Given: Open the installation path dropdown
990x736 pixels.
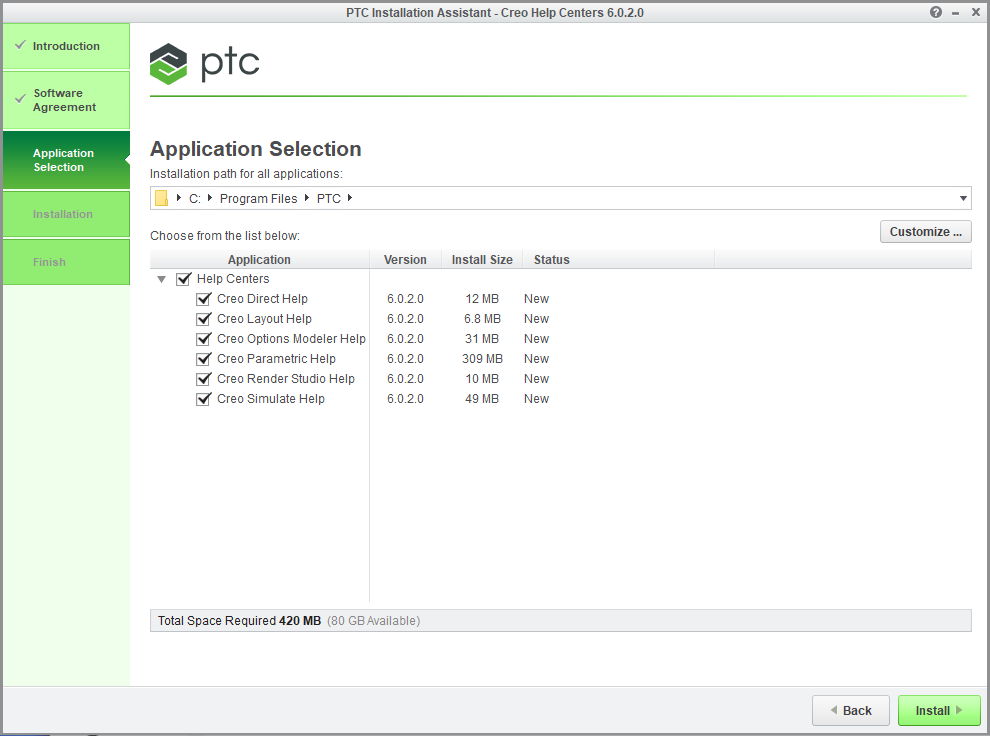Looking at the screenshot, I should [963, 198].
